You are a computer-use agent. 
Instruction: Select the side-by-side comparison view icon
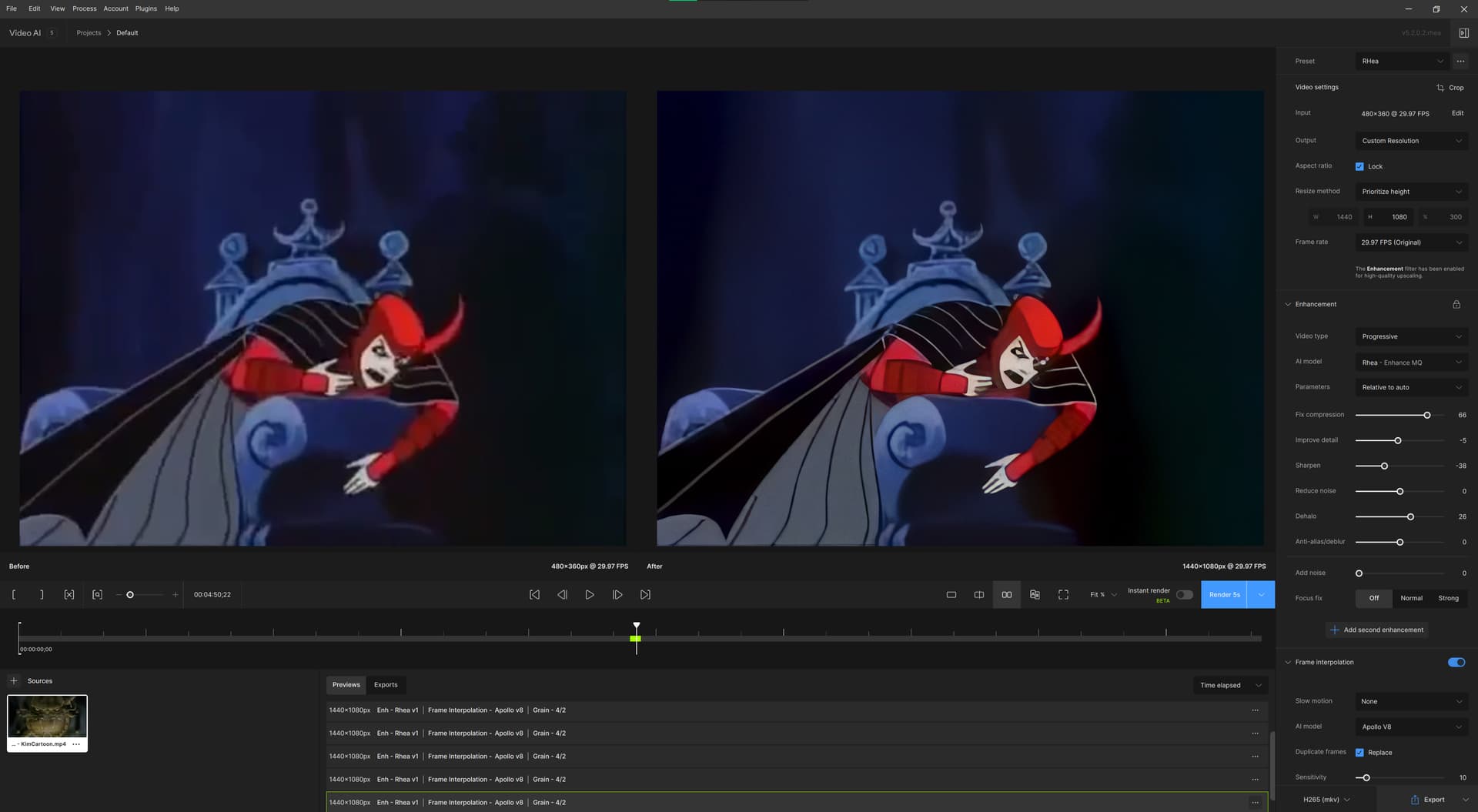(1007, 595)
